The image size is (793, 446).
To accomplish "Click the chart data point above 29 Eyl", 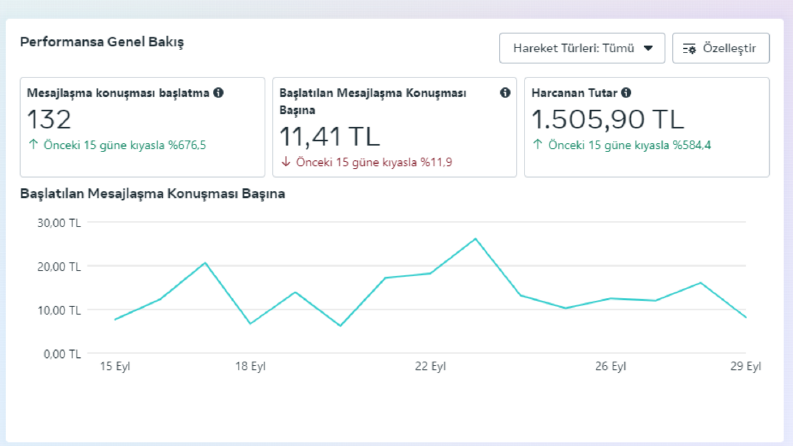I will tap(745, 318).
